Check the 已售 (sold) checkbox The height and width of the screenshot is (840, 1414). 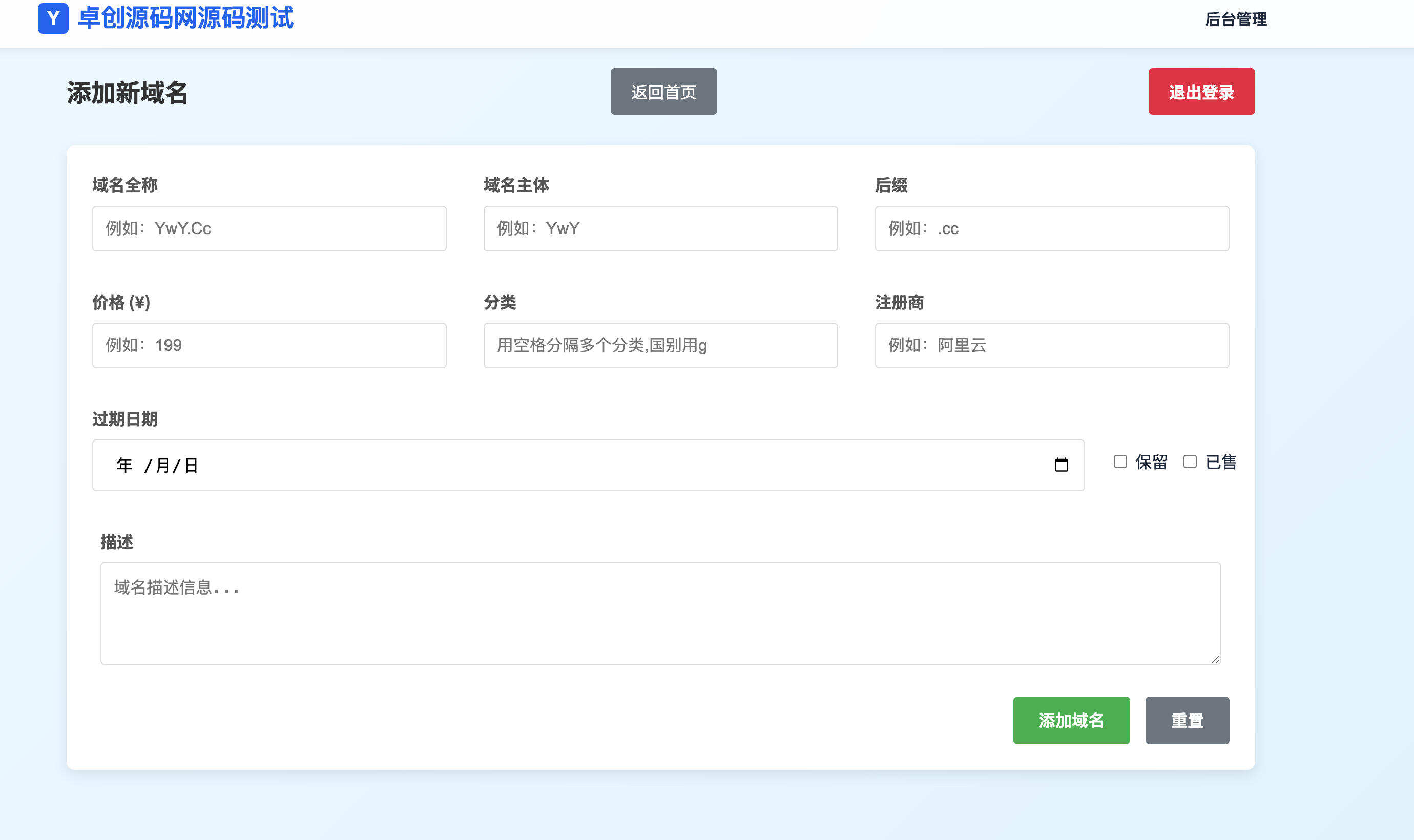tap(1190, 462)
